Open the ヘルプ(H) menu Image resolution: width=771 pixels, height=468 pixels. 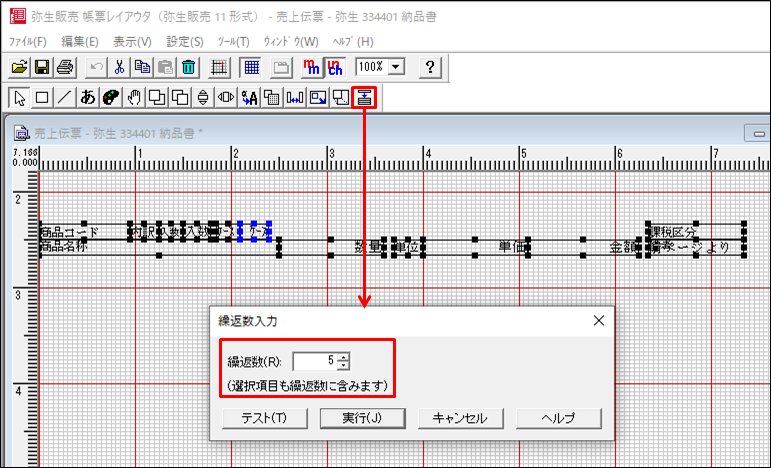pos(353,42)
